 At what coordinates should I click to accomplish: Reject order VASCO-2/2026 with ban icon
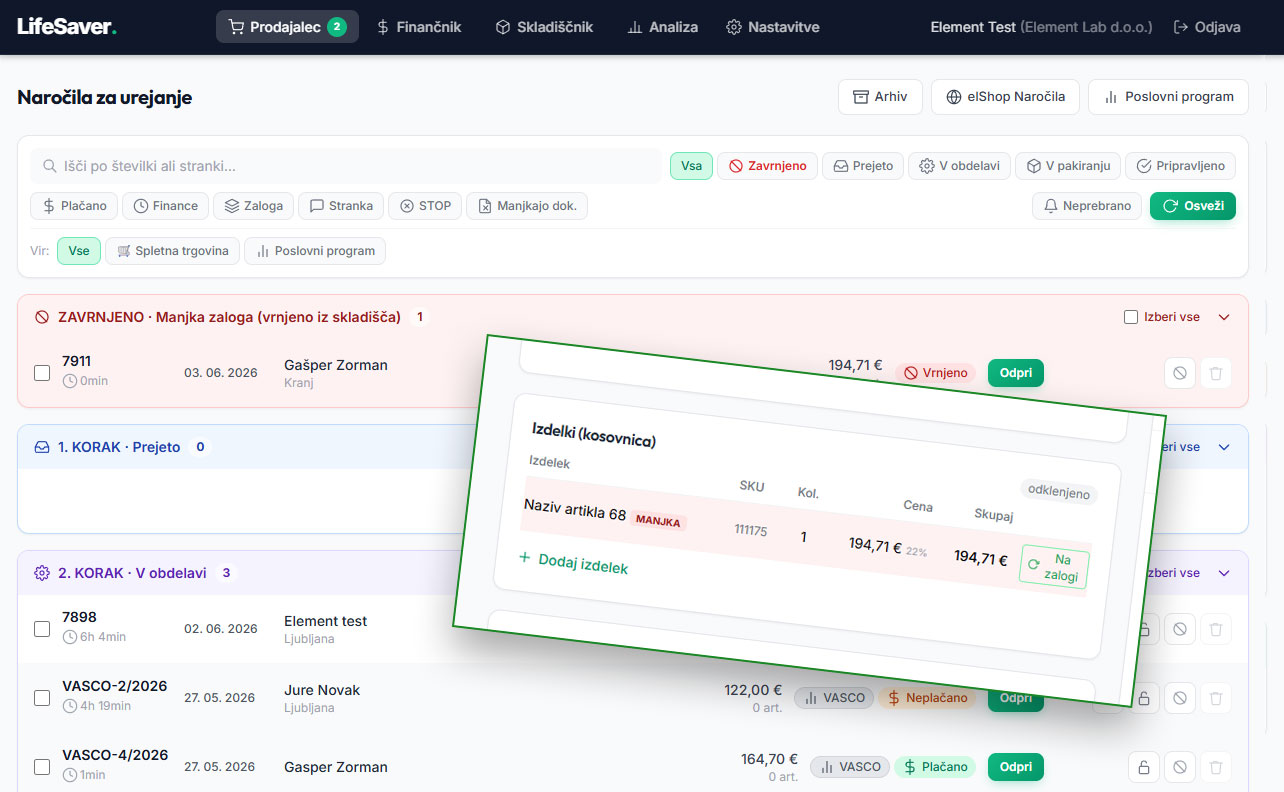[1180, 698]
